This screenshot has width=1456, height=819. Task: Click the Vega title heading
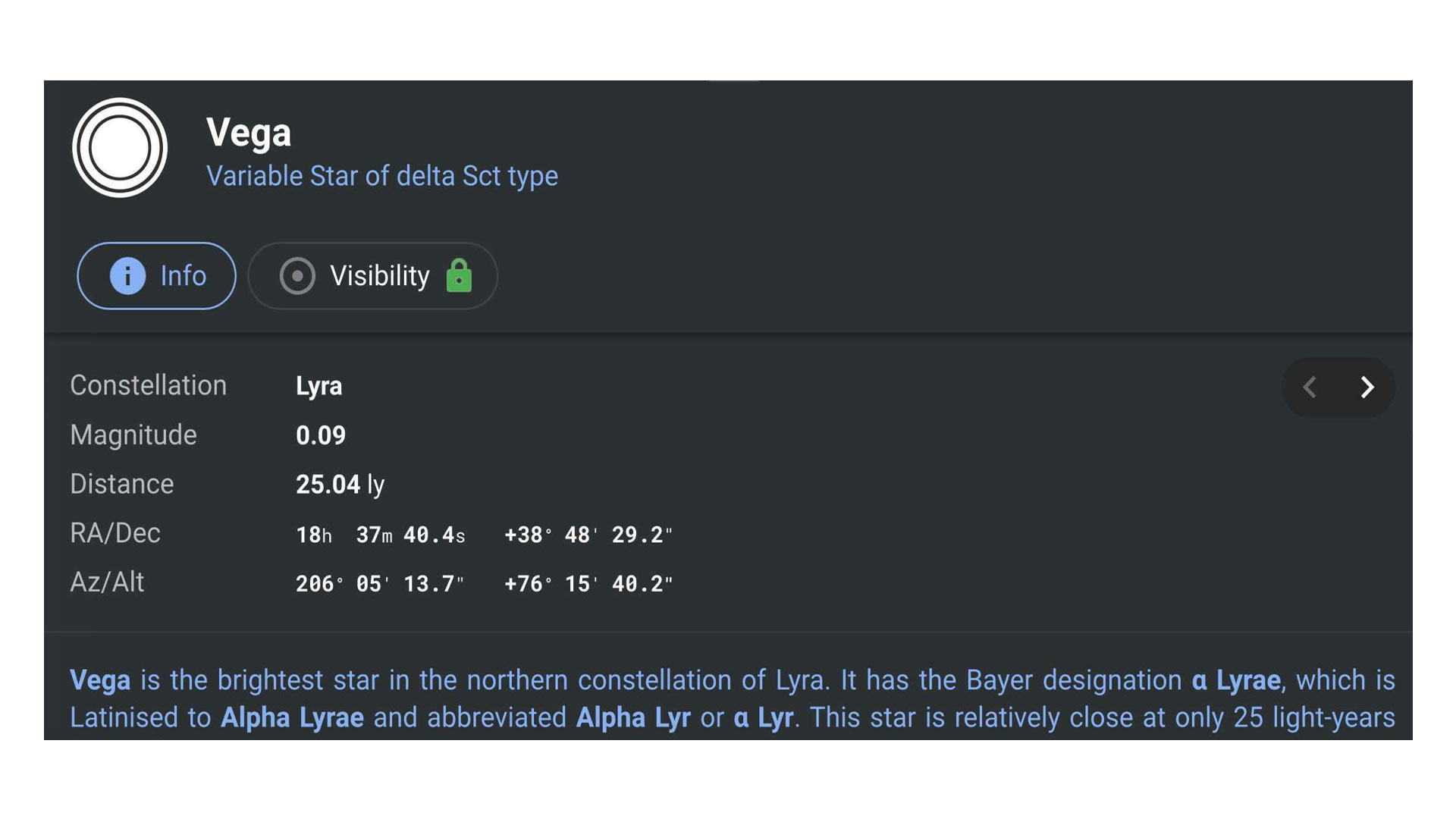point(249,133)
